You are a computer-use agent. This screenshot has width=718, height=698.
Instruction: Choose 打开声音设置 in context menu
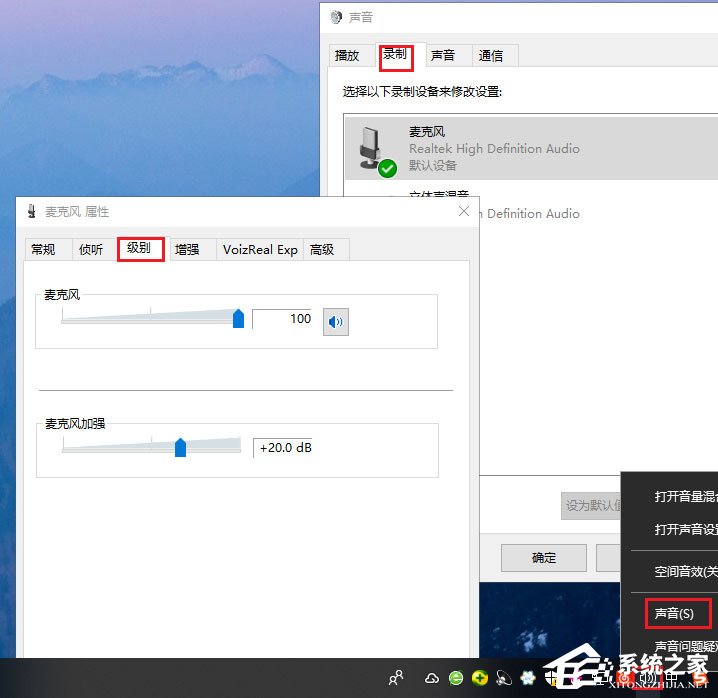tap(686, 530)
